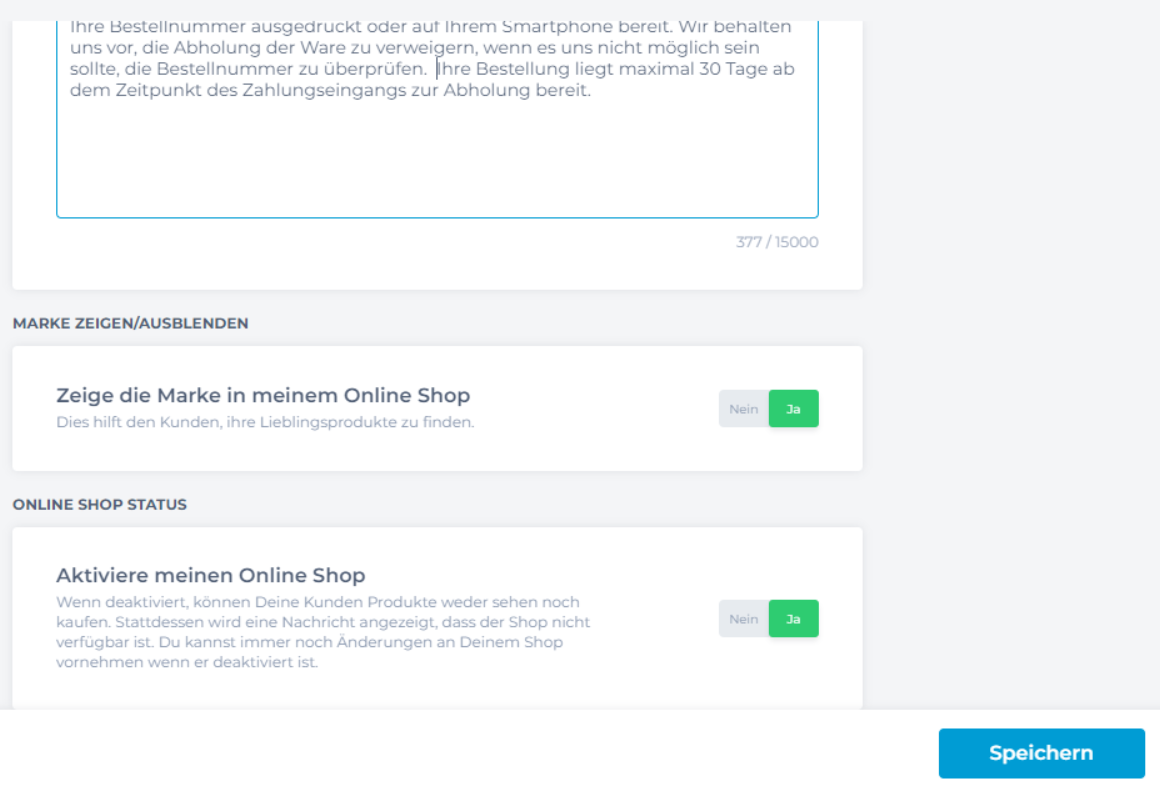This screenshot has height=787, width=1160.
Task: Click the 'ONLINE SHOP STATUS' section heading
Action: pos(100,504)
